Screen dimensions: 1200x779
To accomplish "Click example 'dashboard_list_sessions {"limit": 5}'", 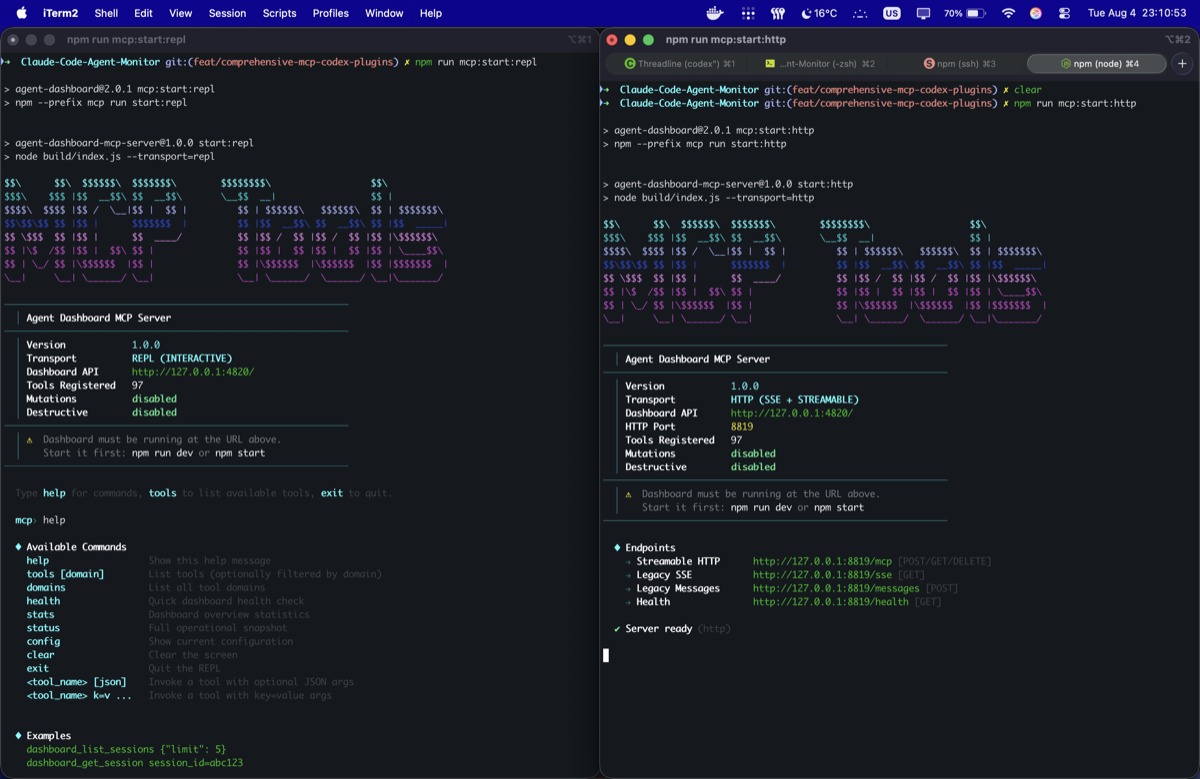I will point(126,749).
